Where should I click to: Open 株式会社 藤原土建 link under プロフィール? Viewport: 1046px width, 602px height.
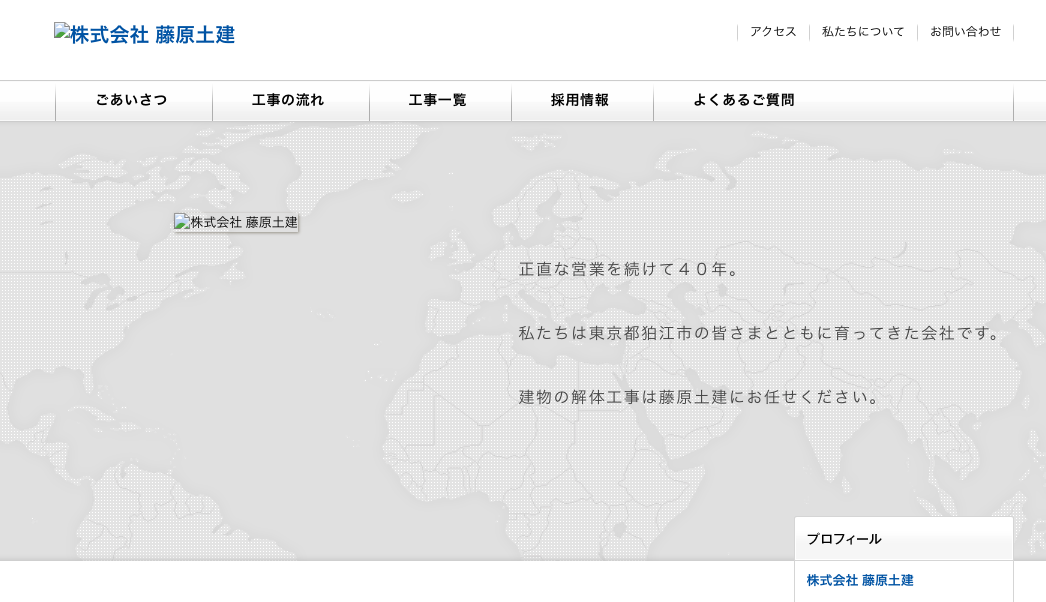click(860, 580)
